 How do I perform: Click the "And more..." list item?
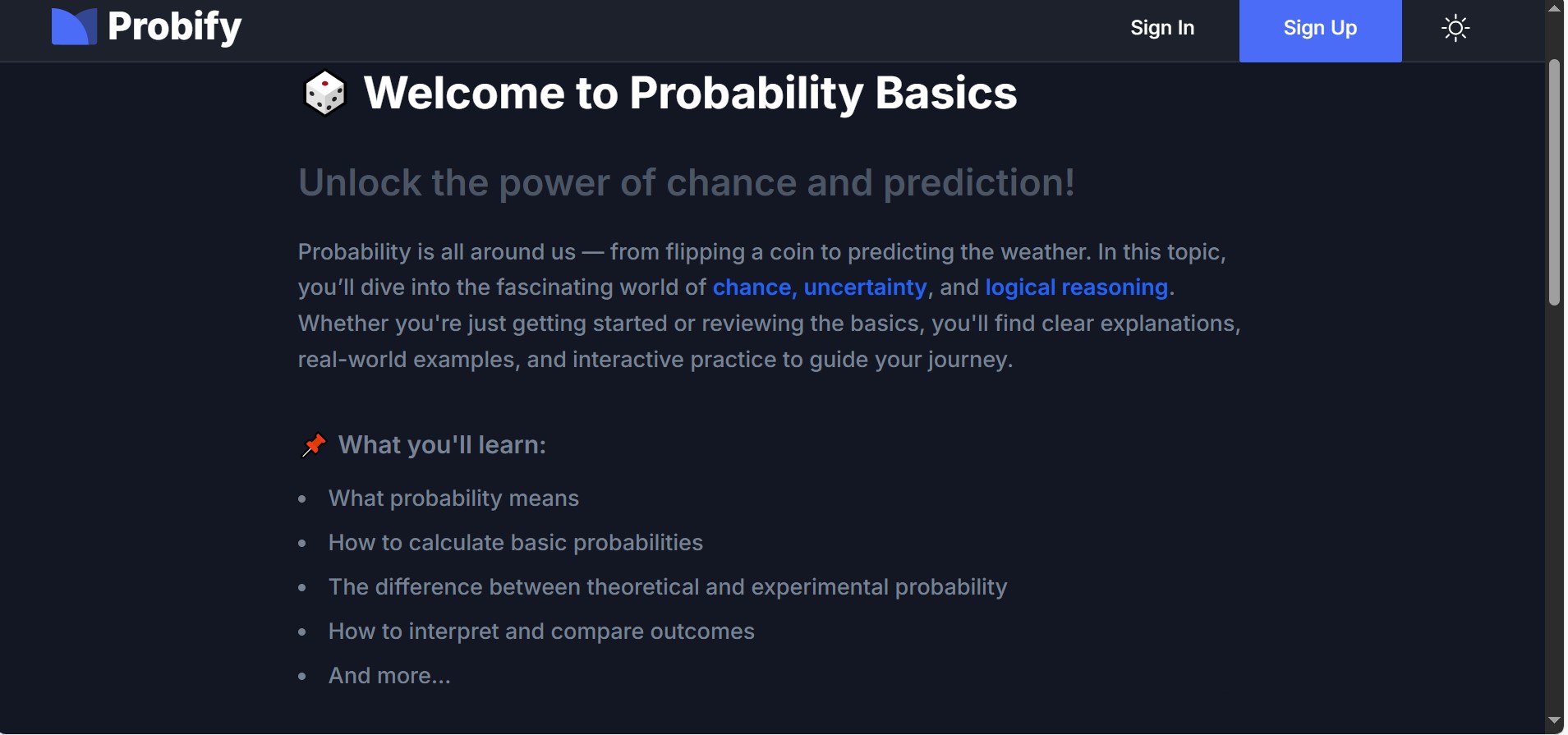tap(389, 676)
